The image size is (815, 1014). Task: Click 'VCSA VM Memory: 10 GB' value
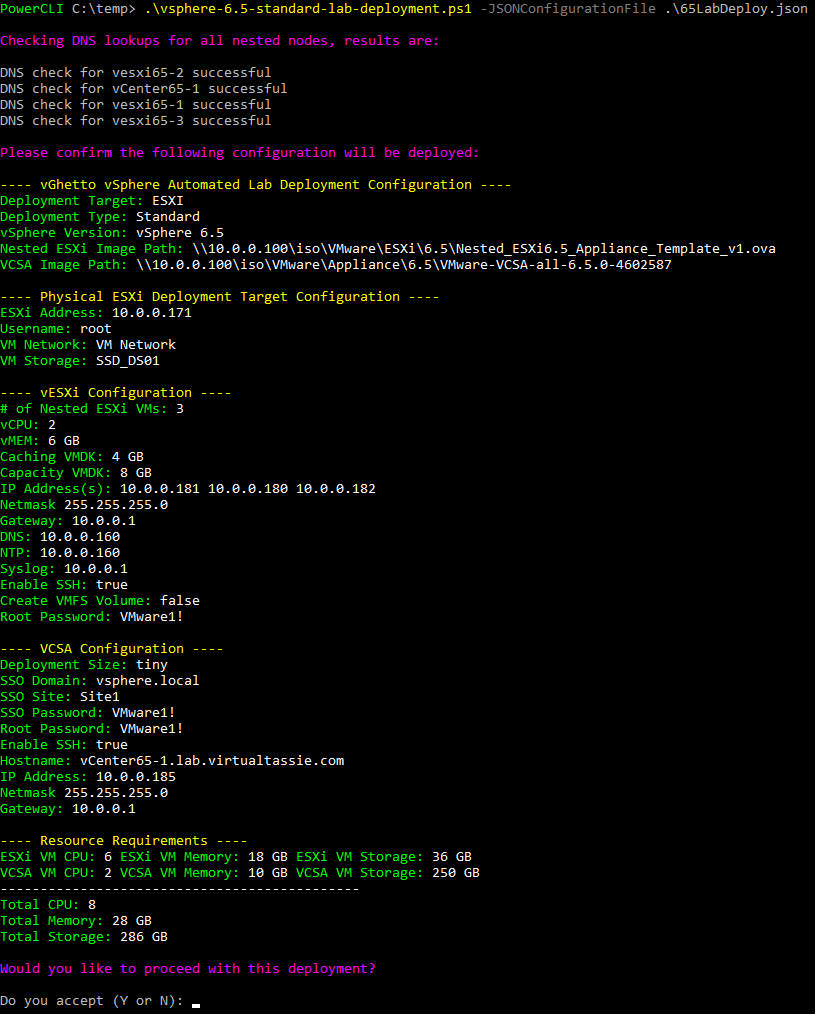(204, 873)
